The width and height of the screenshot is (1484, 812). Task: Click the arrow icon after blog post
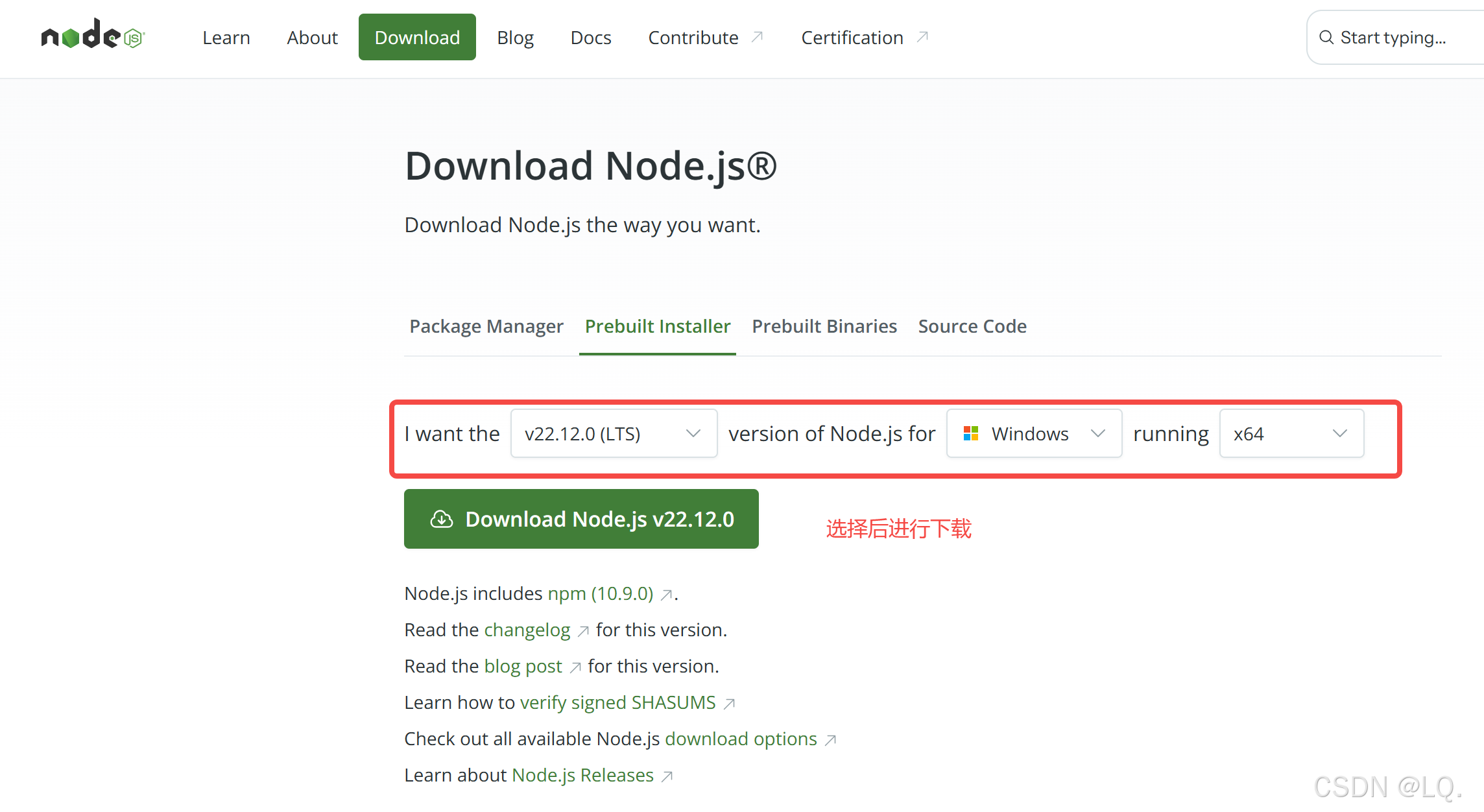click(575, 667)
